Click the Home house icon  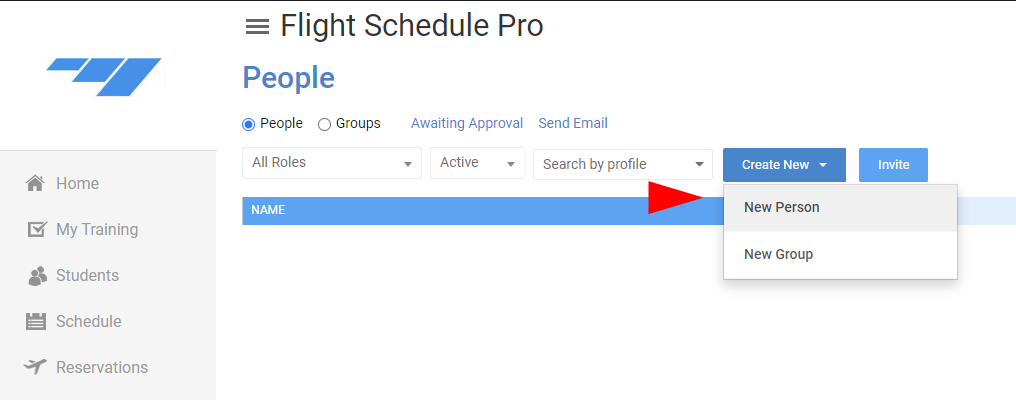point(35,183)
